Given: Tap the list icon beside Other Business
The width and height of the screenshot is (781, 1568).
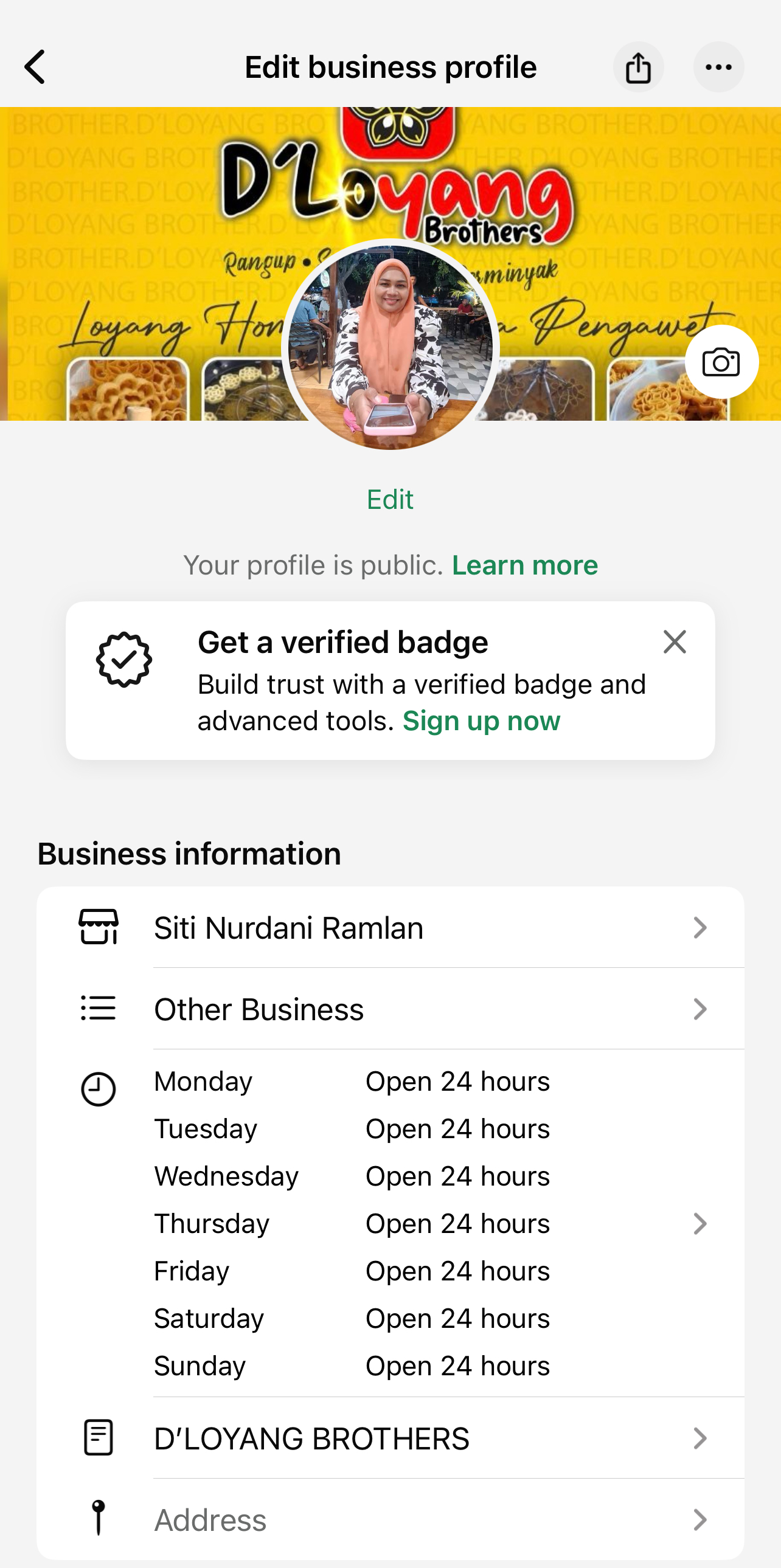Looking at the screenshot, I should [x=99, y=1009].
